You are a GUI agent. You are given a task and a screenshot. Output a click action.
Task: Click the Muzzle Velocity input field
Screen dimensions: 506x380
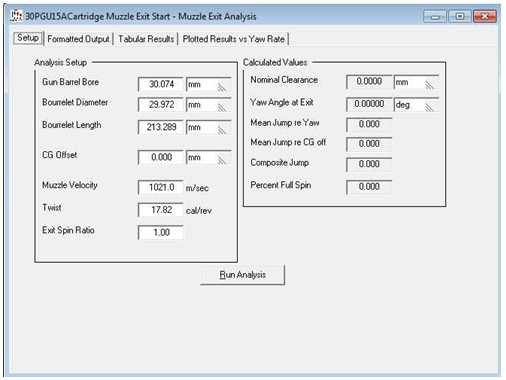tap(161, 187)
